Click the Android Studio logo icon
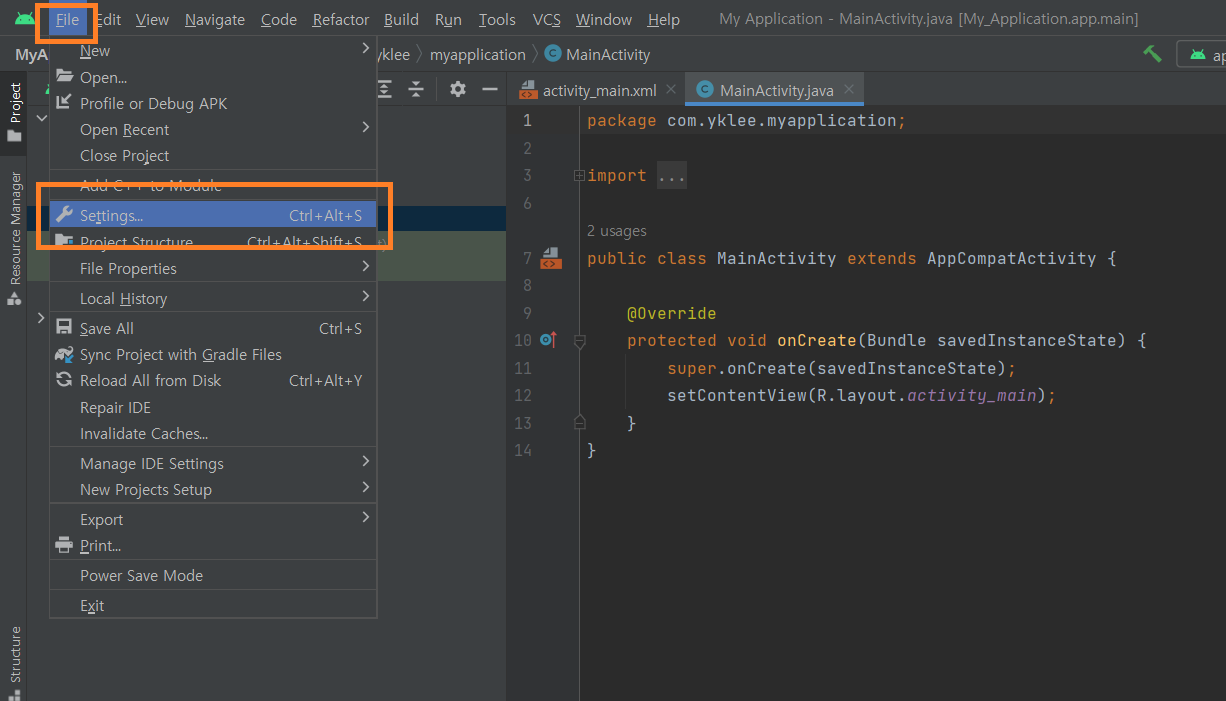Screen dimensions: 1226x701 24,19
